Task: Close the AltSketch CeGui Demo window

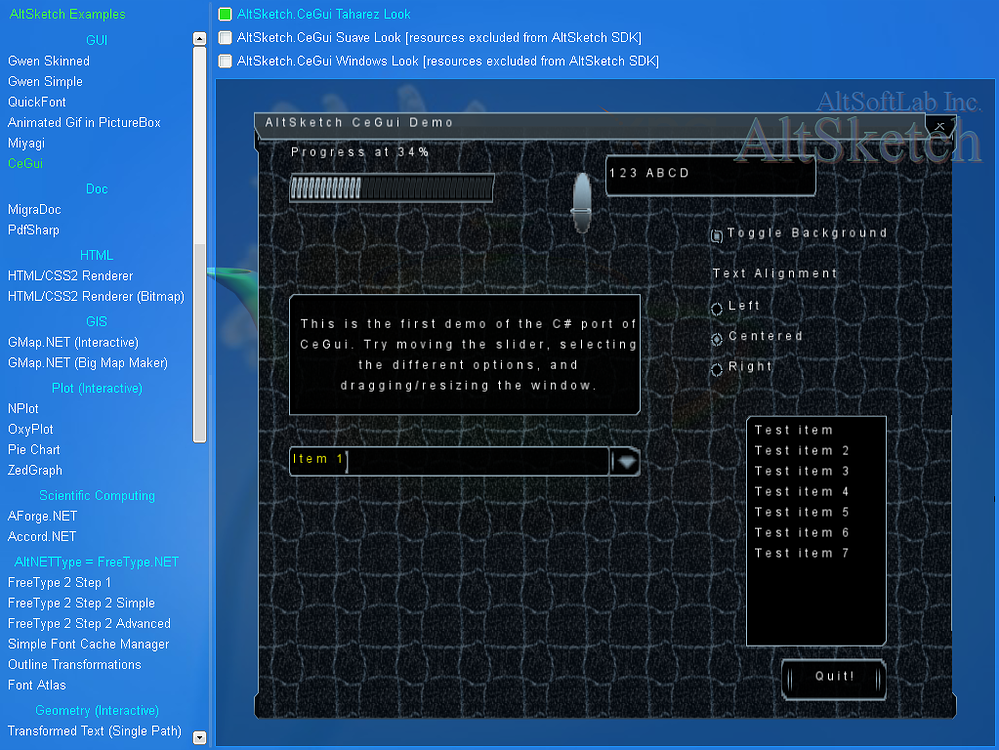Action: (940, 125)
